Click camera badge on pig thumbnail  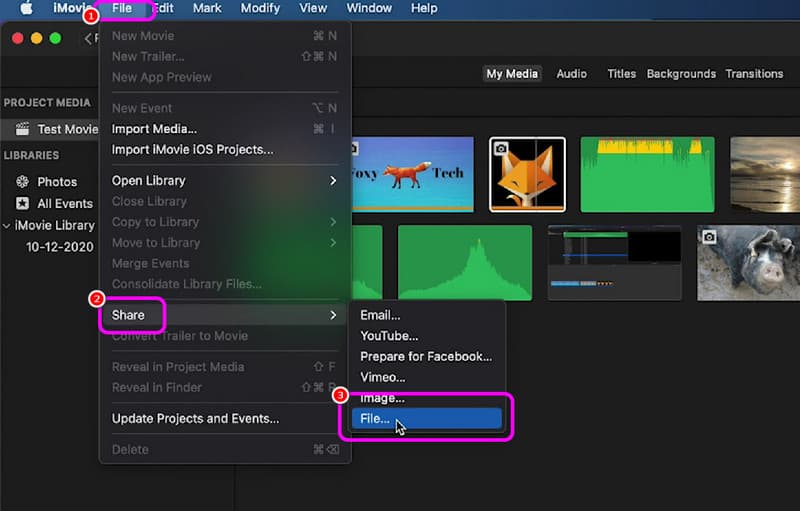(x=709, y=237)
